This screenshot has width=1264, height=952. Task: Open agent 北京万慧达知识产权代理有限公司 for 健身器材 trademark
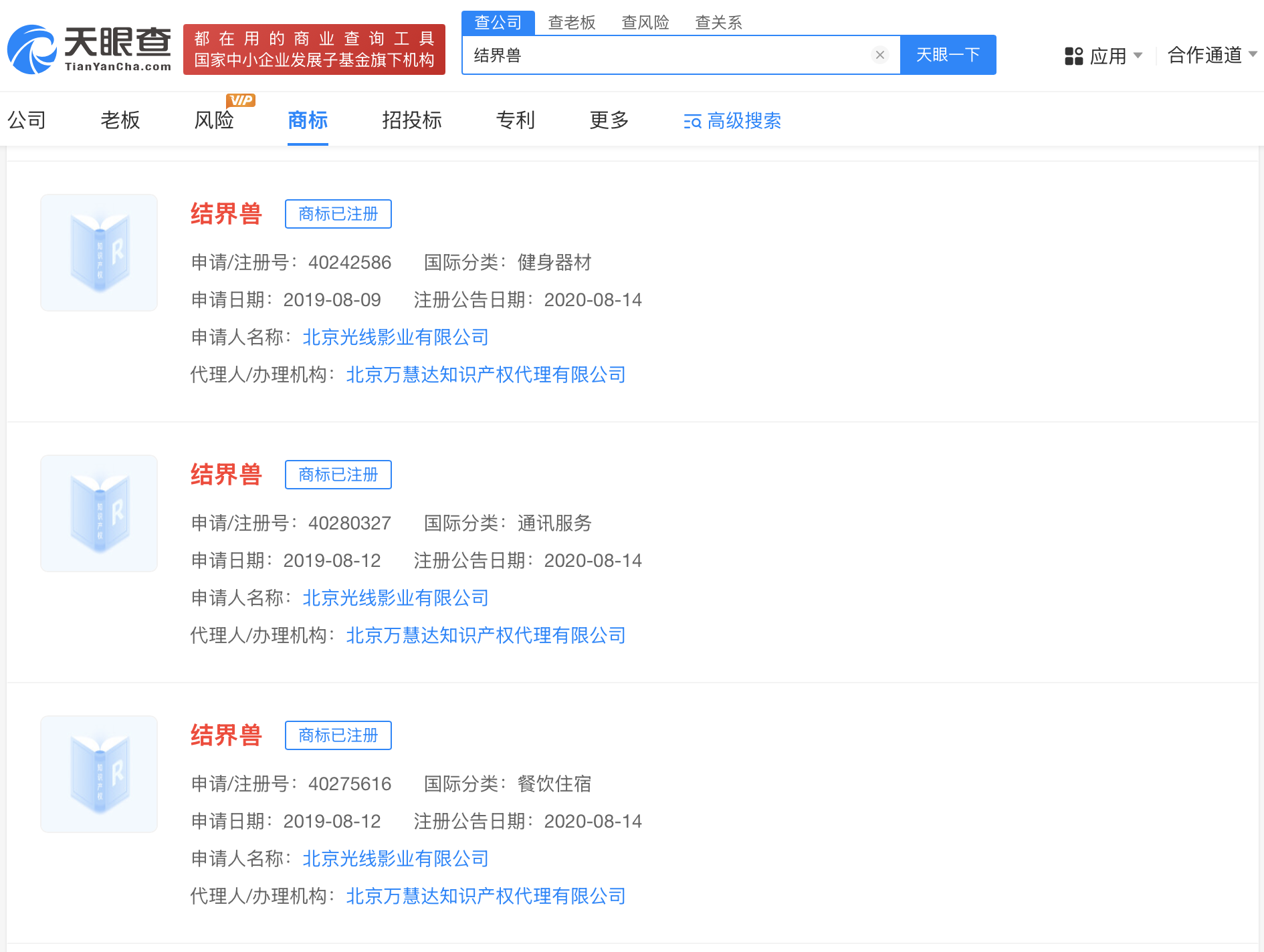[x=486, y=374]
